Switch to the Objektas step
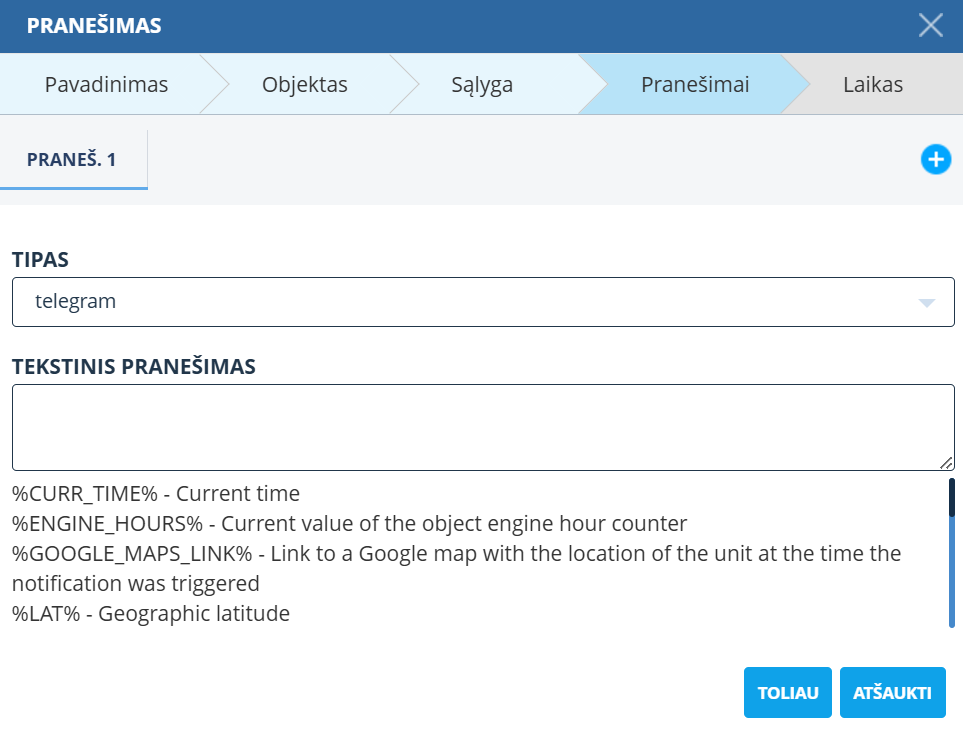Image resolution: width=963 pixels, height=742 pixels. click(304, 85)
